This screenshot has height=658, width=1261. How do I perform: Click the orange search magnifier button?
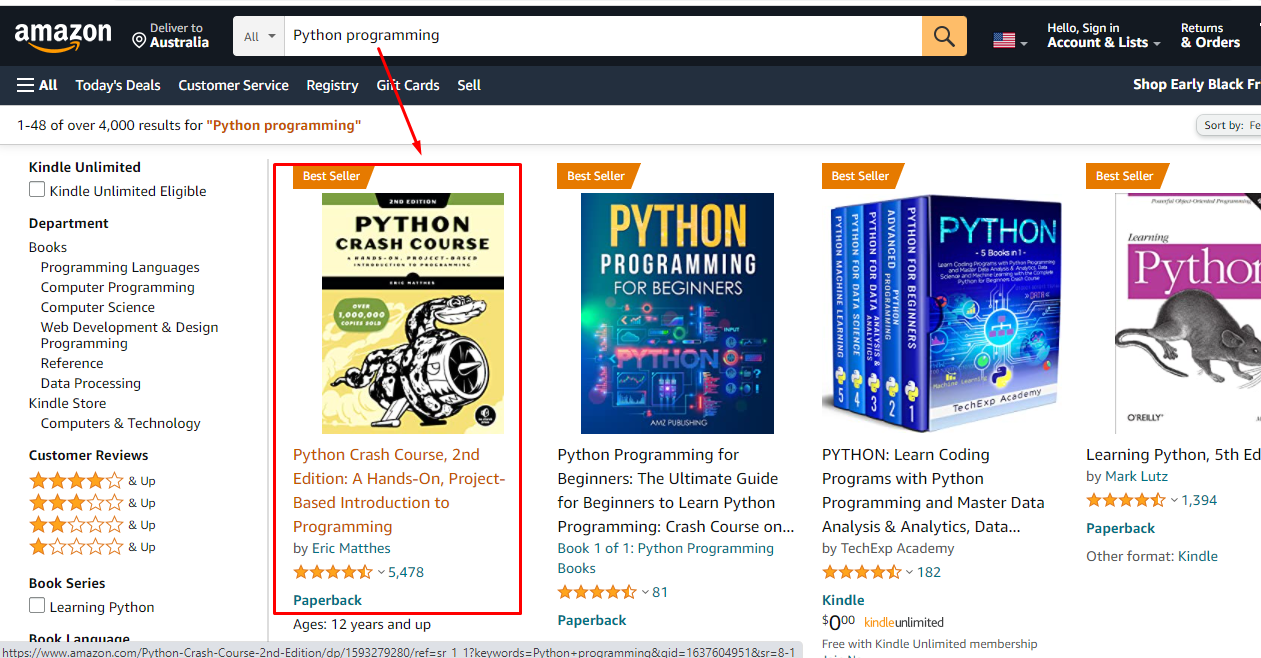coord(944,36)
